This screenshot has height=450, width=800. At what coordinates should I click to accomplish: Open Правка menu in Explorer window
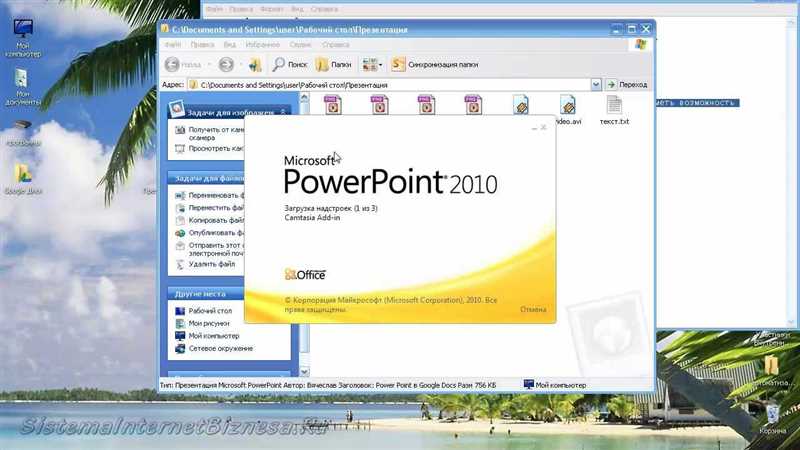point(202,45)
